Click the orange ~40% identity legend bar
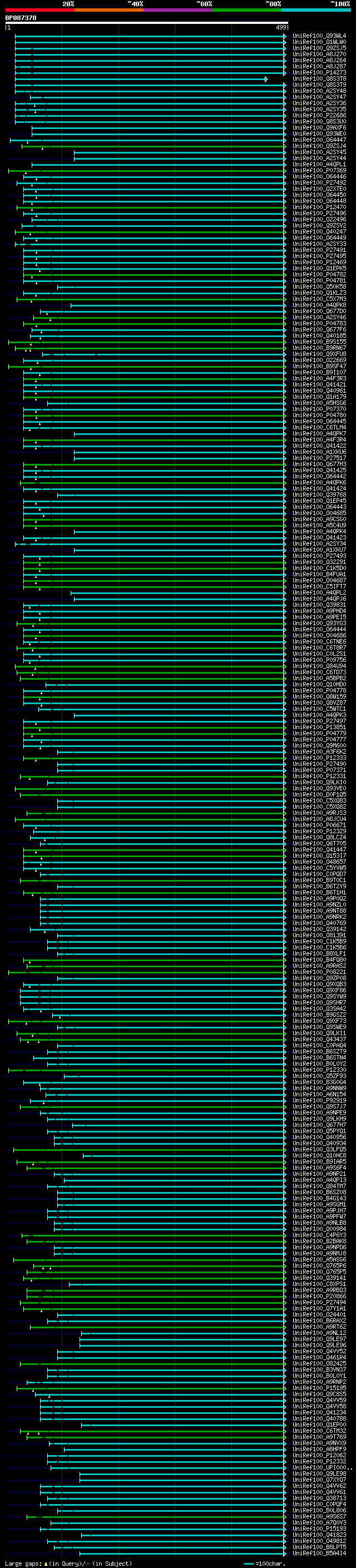356x1568 pixels. (x=109, y=10)
